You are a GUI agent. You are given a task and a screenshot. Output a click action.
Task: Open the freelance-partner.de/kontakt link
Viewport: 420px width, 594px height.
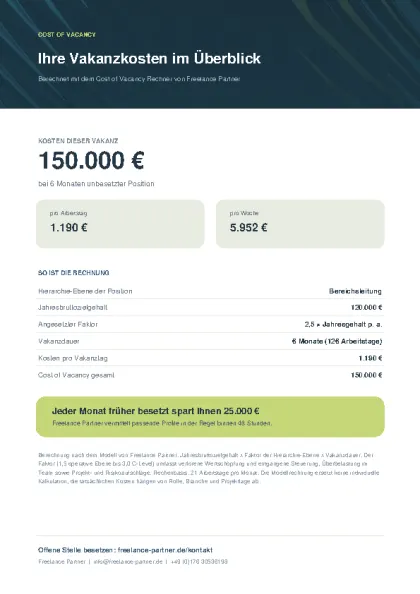[x=165, y=550]
